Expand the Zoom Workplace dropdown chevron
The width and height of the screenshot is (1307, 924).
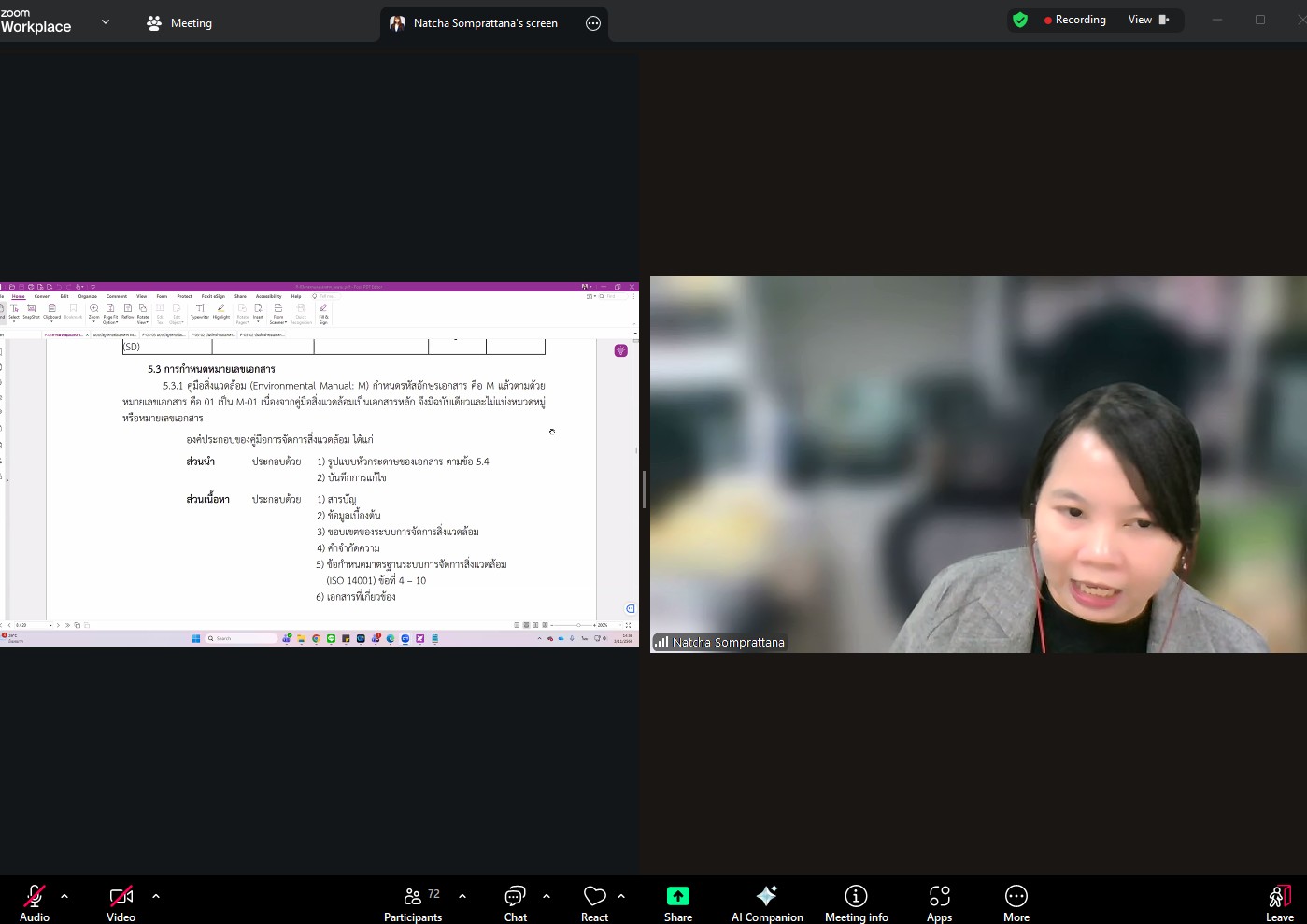106,22
